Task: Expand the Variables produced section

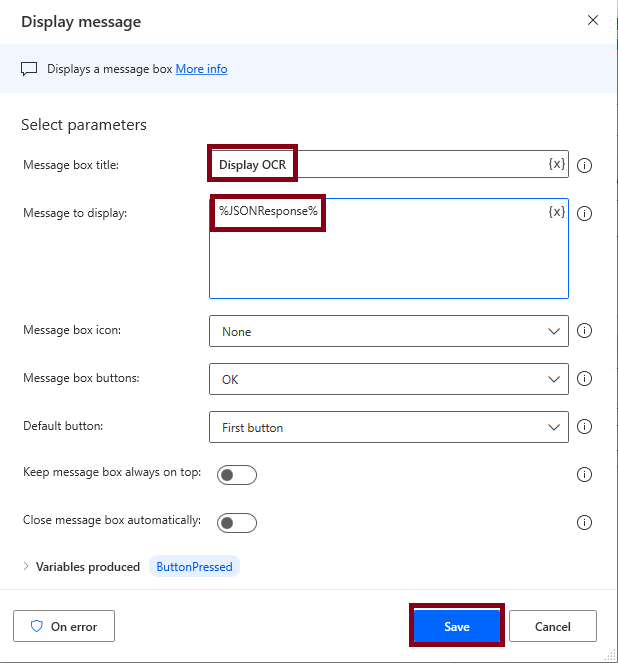Action: pyautogui.click(x=27, y=567)
